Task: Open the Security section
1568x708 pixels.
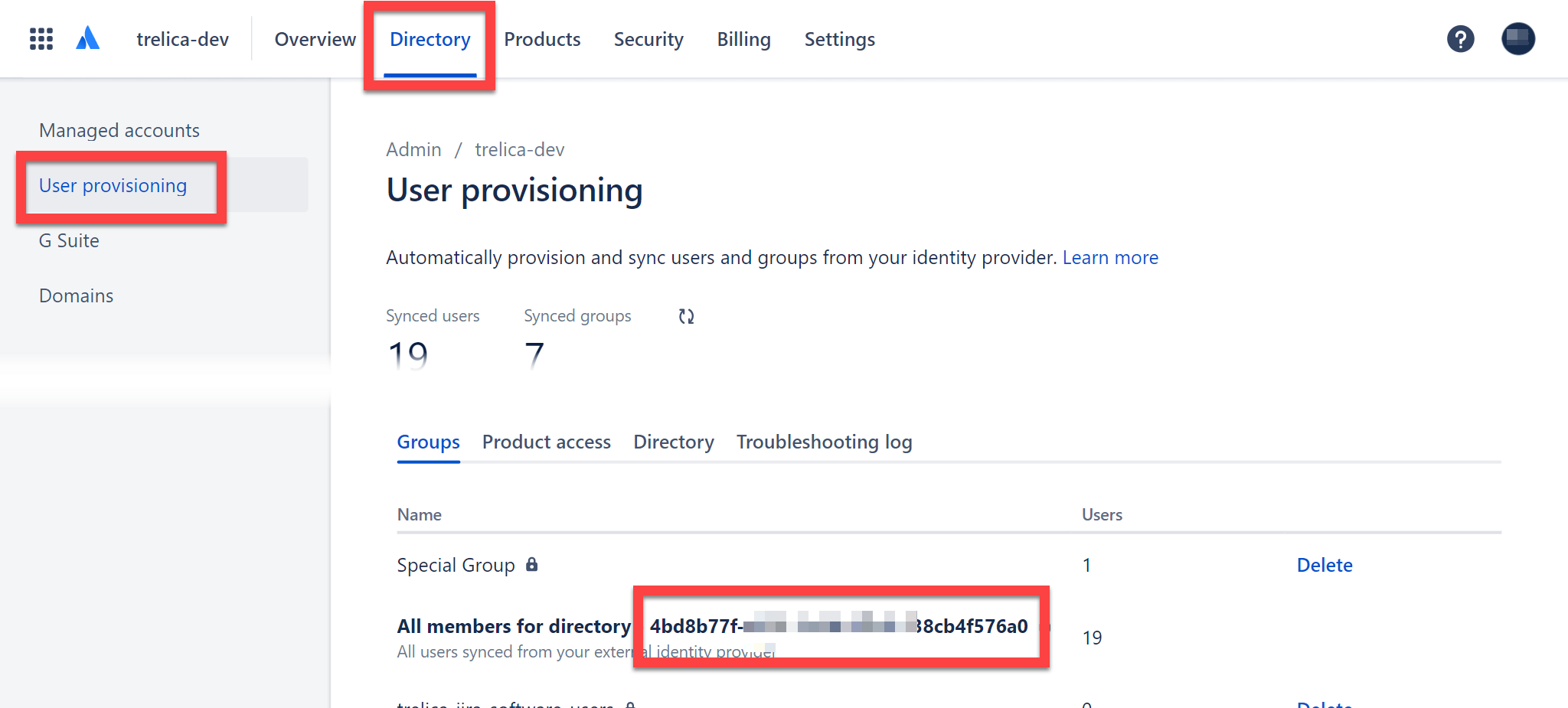Action: tap(648, 39)
